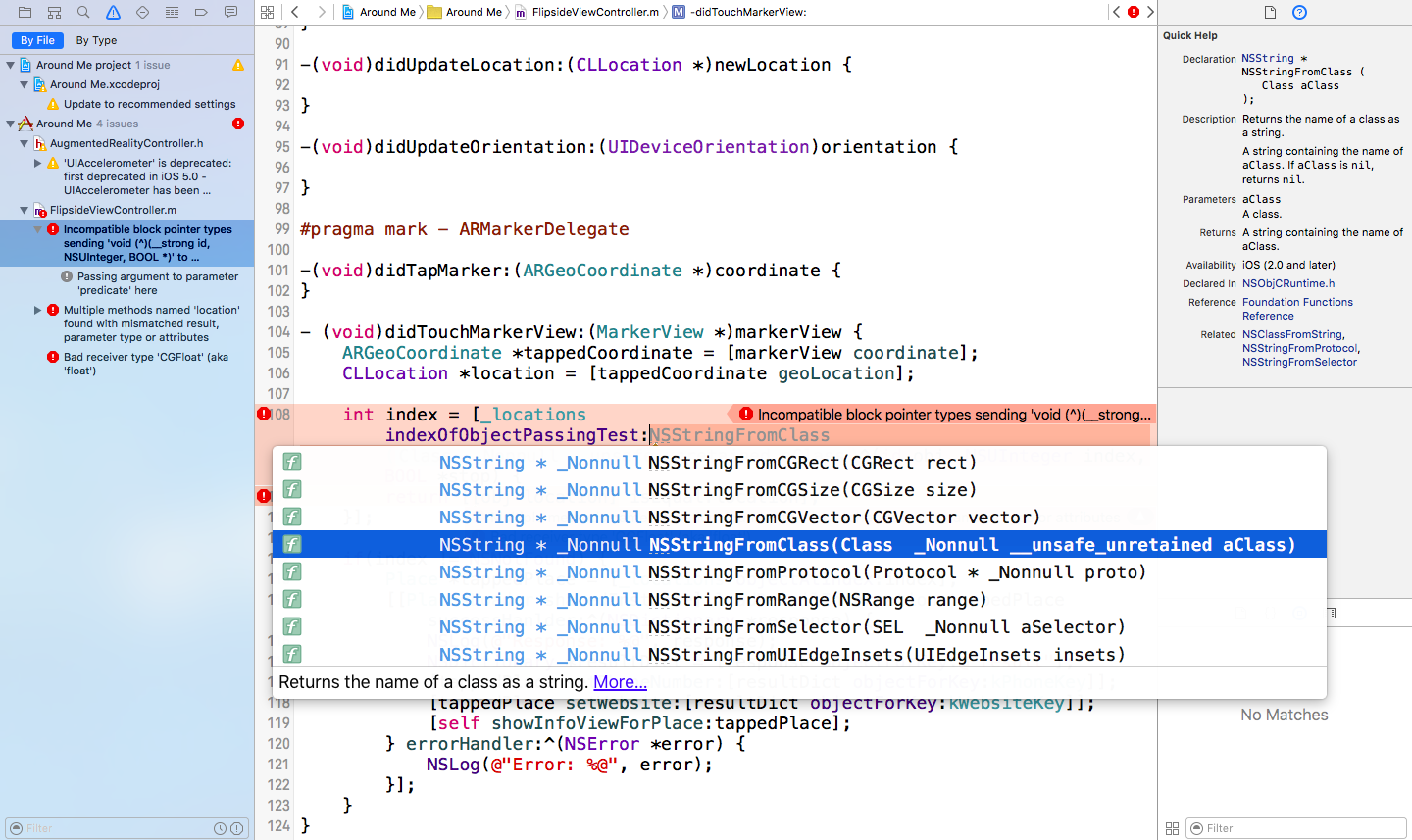1412x840 pixels.
Task: Show the File inspector icon
Action: click(1270, 12)
